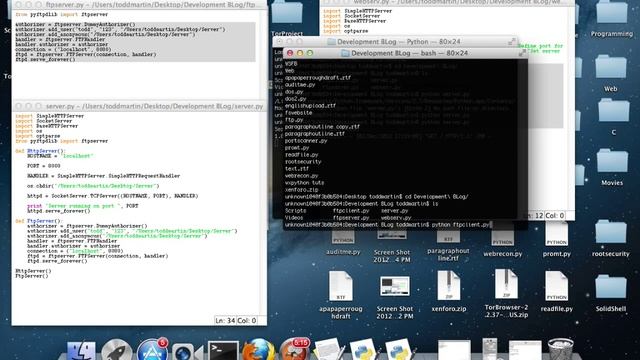Click the python ftpclient.py command line
Viewport: 640px width, 360px height.
460,225
